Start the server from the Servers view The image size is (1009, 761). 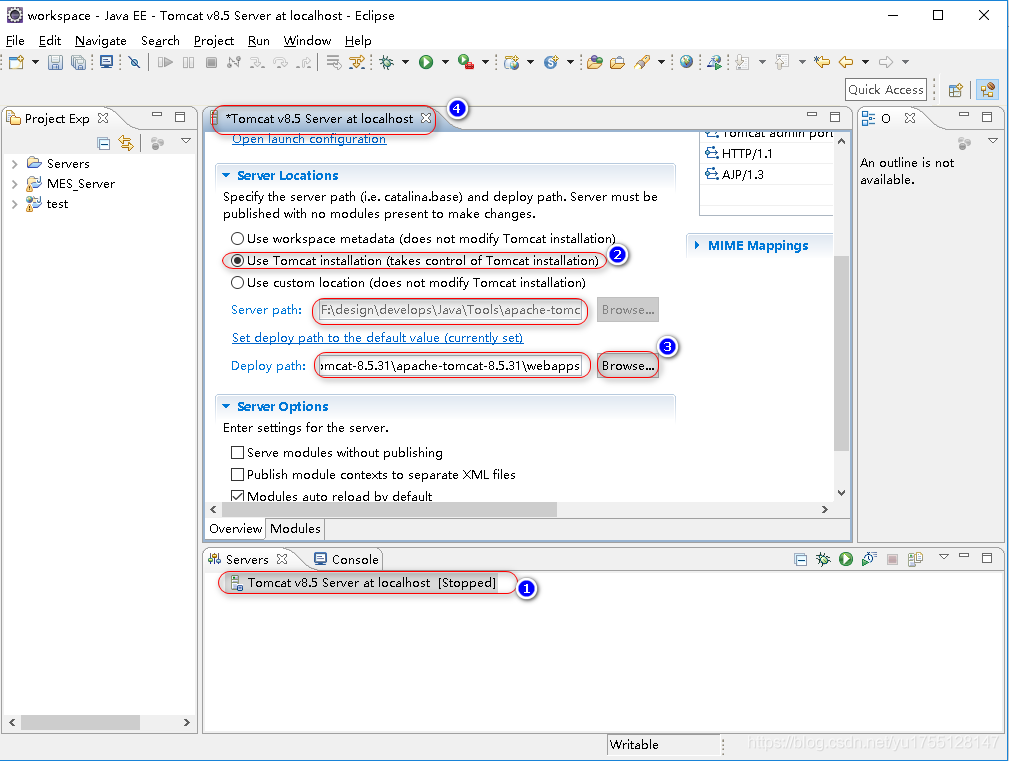click(x=846, y=559)
